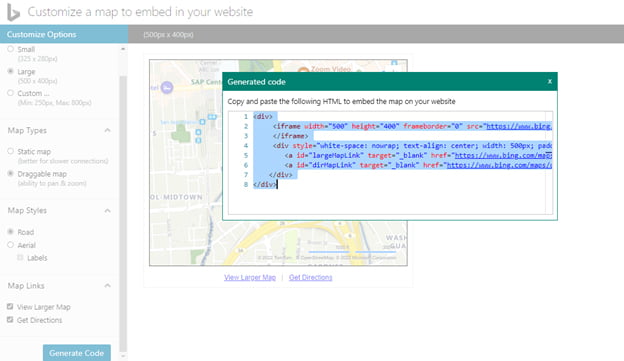Toggle the Labels checkbox
This screenshot has width=624, height=361.
click(x=20, y=258)
